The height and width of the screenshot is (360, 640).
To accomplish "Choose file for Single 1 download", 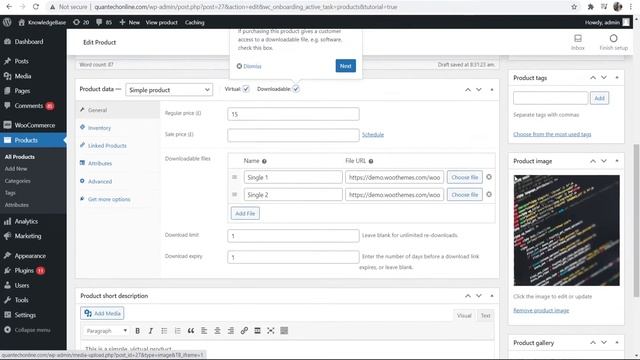I will pos(464,177).
